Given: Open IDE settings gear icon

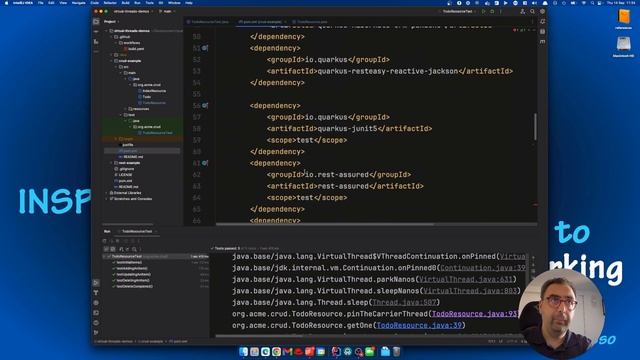Looking at the screenshot, I should [x=542, y=11].
